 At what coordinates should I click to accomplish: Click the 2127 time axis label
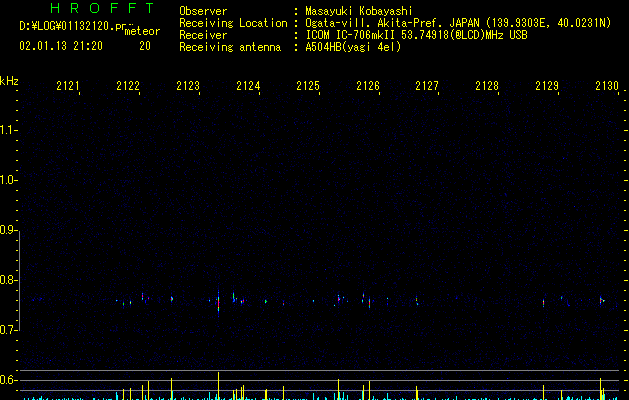coord(427,86)
